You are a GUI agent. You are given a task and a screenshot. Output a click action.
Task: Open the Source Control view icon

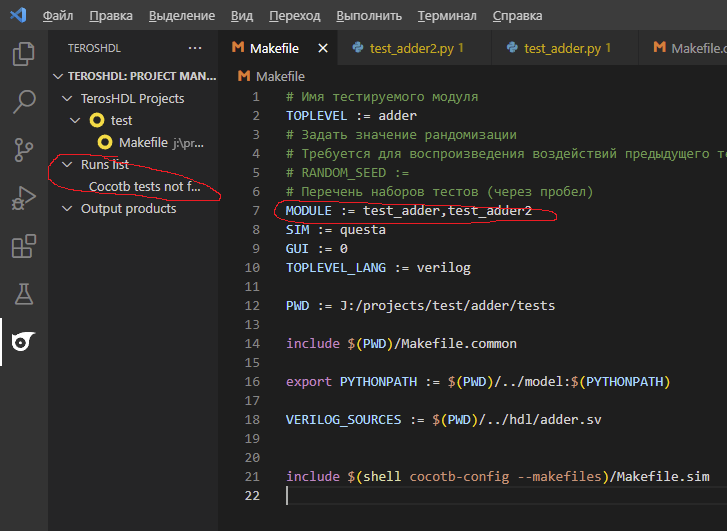coord(23,150)
